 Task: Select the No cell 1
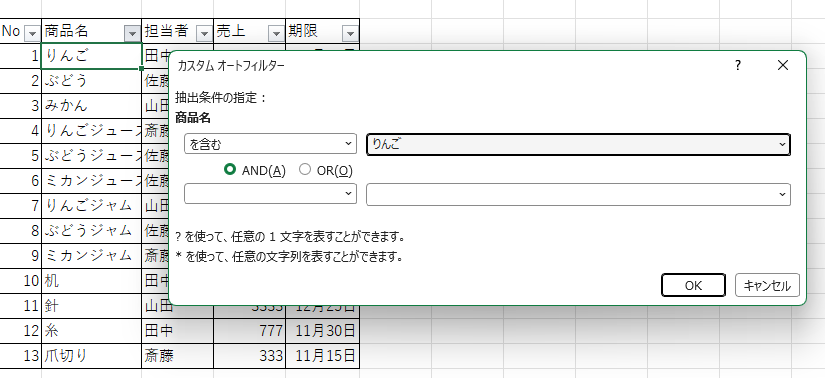click(21, 56)
